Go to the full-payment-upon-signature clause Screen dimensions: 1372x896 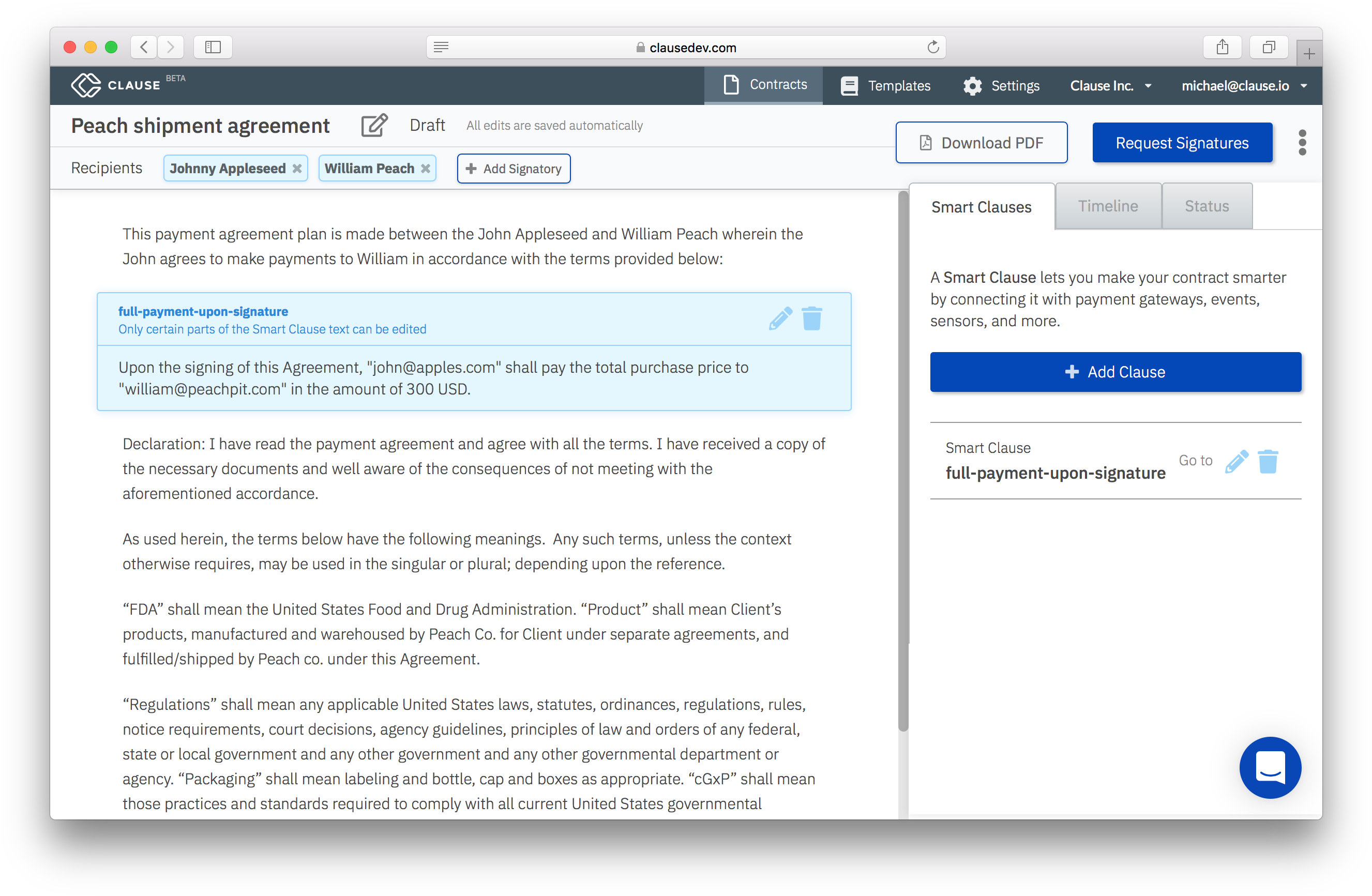click(x=1195, y=460)
